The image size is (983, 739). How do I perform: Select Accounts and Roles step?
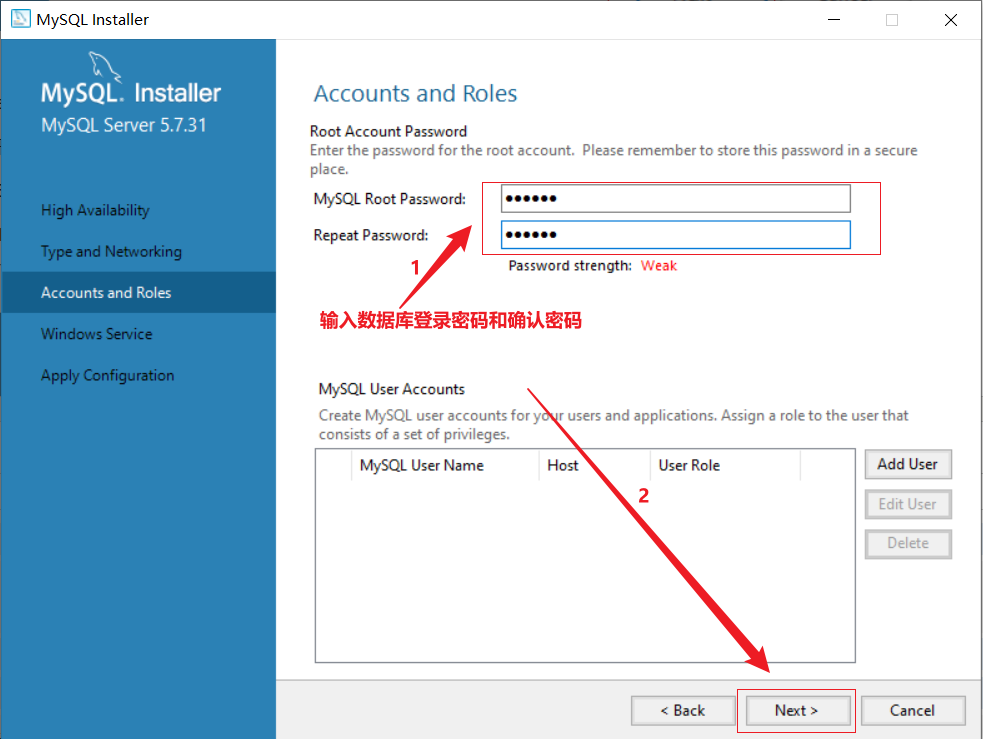point(139,293)
